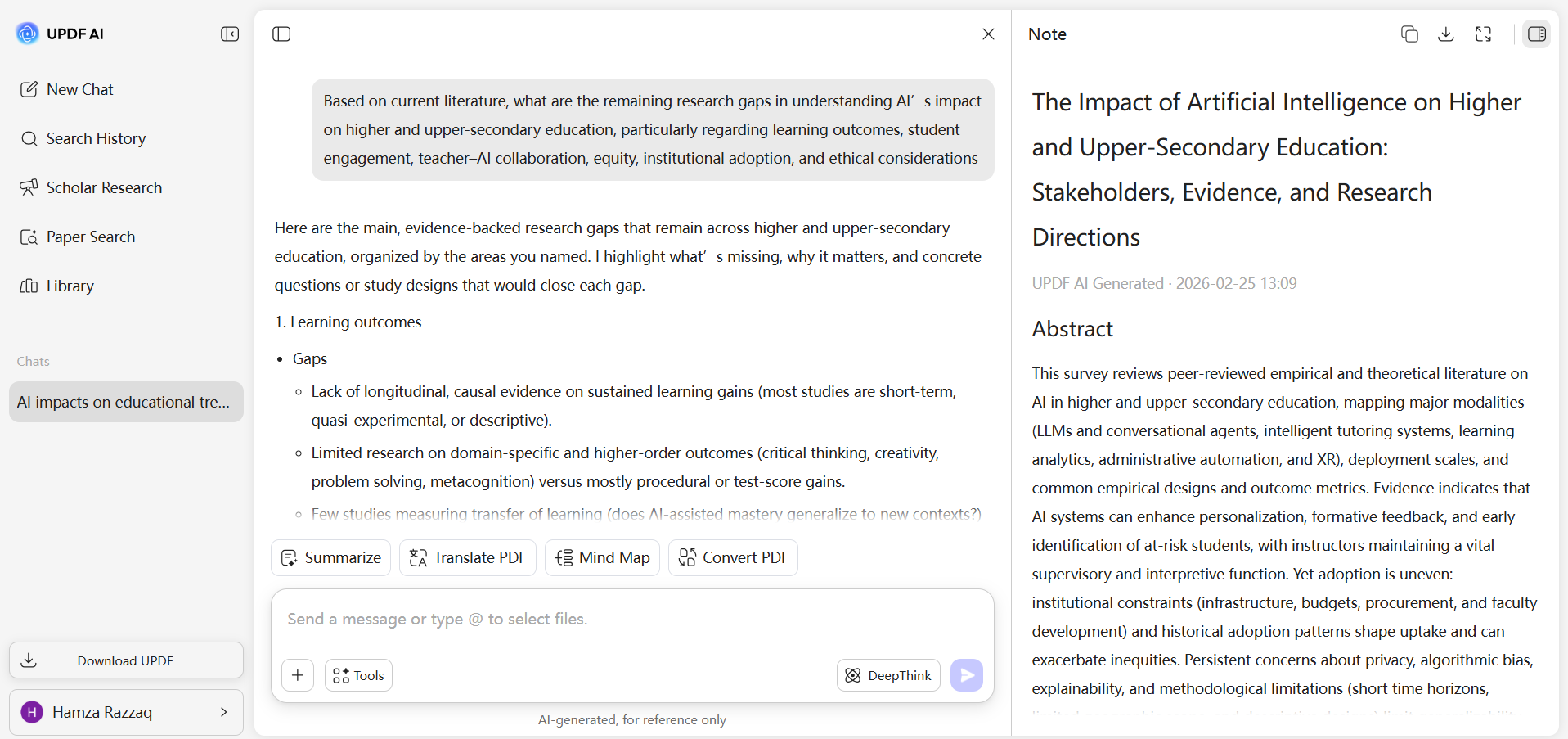The image size is (1568, 739).
Task: Toggle the chat side panel icon
Action: 281,34
